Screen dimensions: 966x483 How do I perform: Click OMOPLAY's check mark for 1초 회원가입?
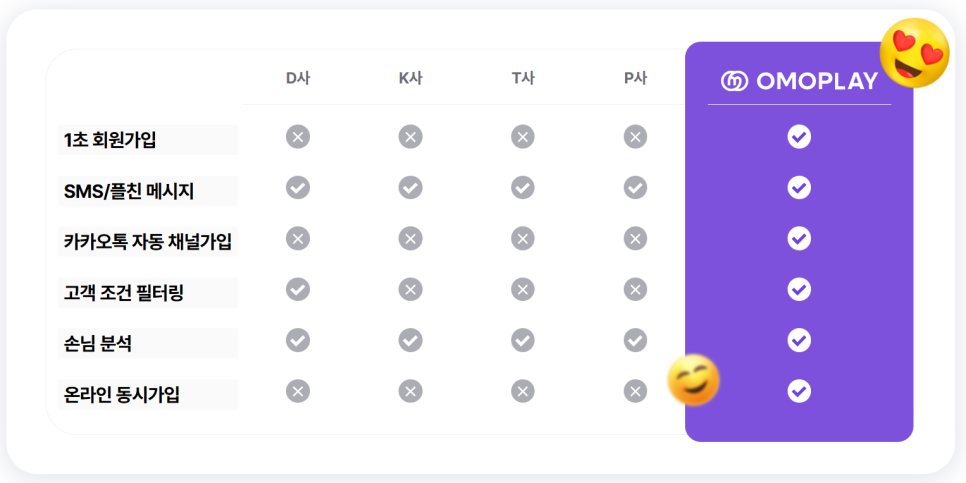coord(799,136)
